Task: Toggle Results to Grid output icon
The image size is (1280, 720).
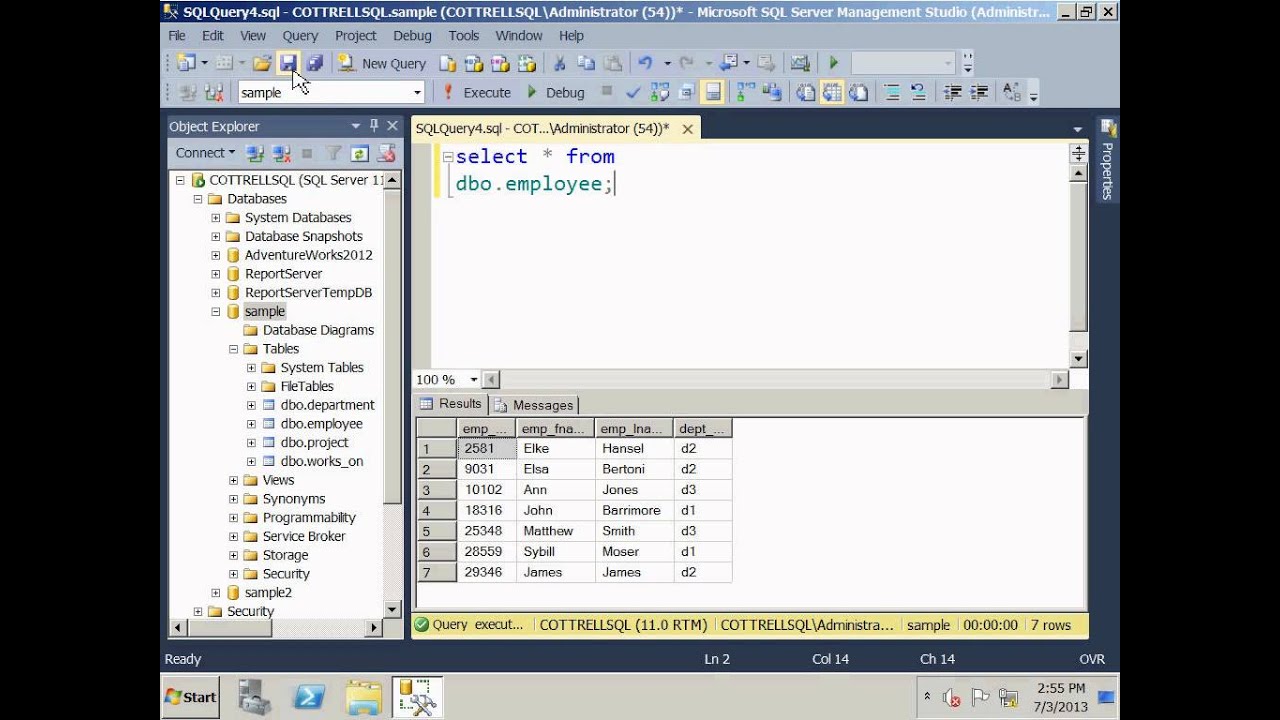Action: coord(832,92)
